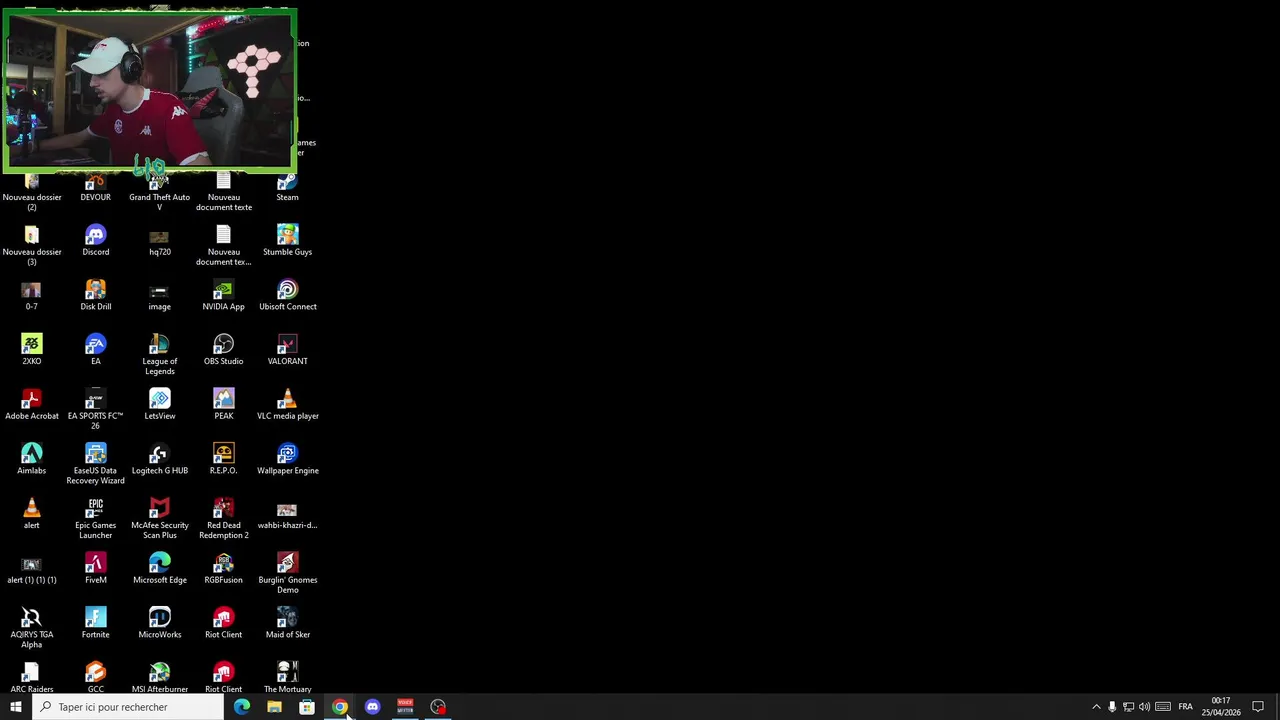Launch Burglin' Gnomes Demo shortcut
1280x720 pixels.
(x=287, y=574)
